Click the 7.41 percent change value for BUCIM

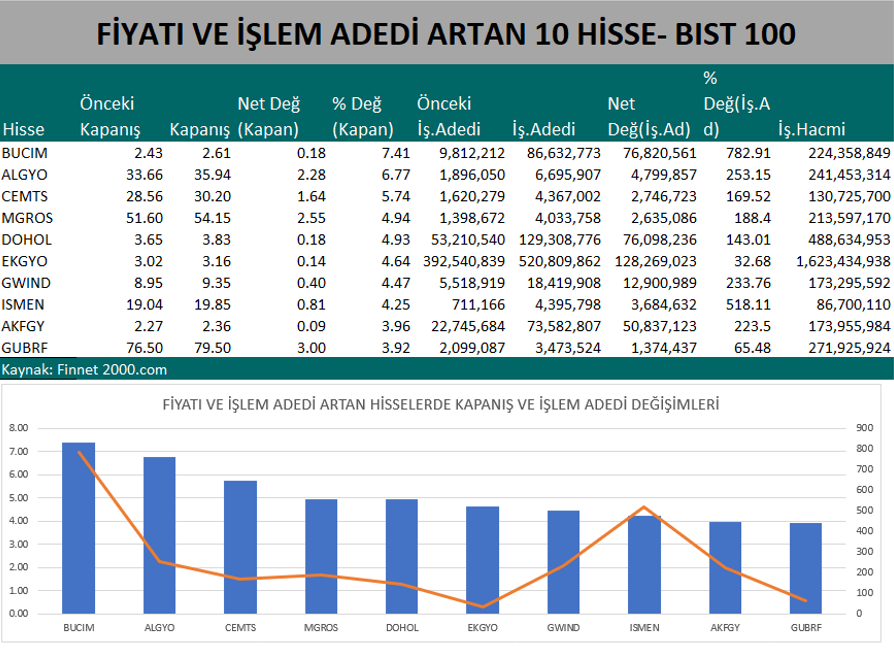point(396,153)
